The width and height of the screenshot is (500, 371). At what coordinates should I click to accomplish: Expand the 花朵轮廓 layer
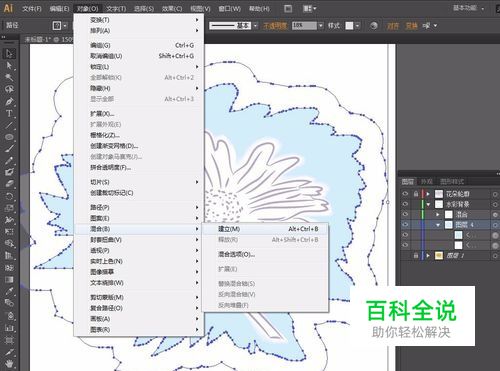[x=428, y=194]
